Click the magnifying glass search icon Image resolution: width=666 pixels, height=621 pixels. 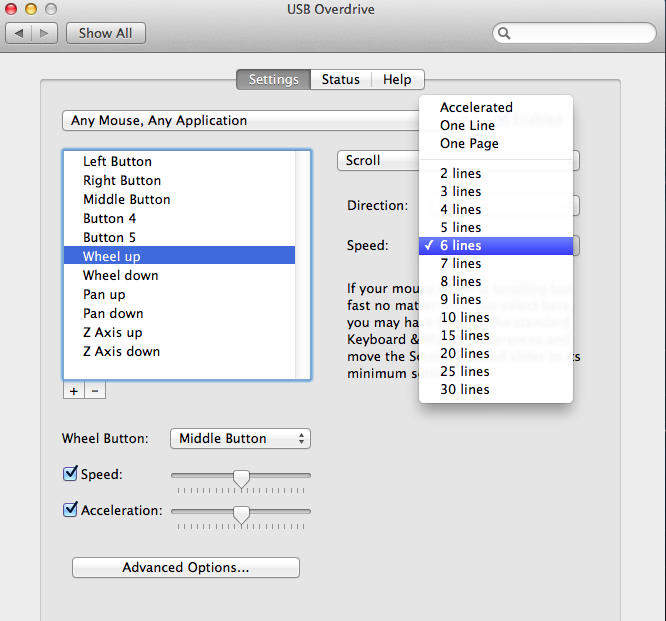coord(504,33)
